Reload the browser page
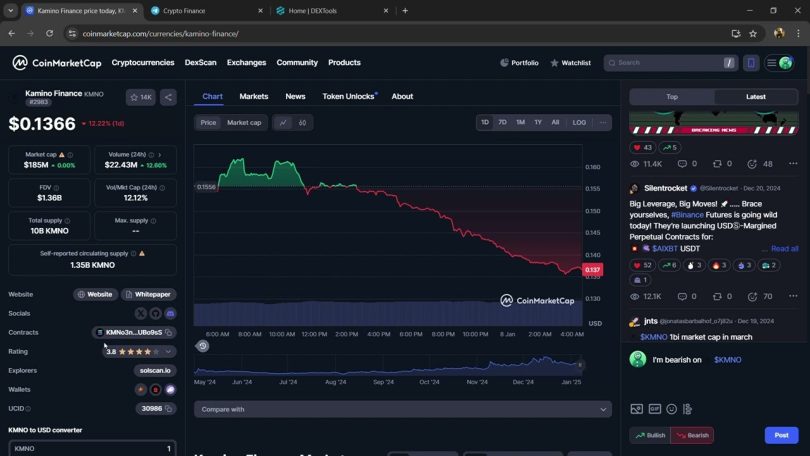Viewport: 810px width, 456px height. (x=49, y=34)
